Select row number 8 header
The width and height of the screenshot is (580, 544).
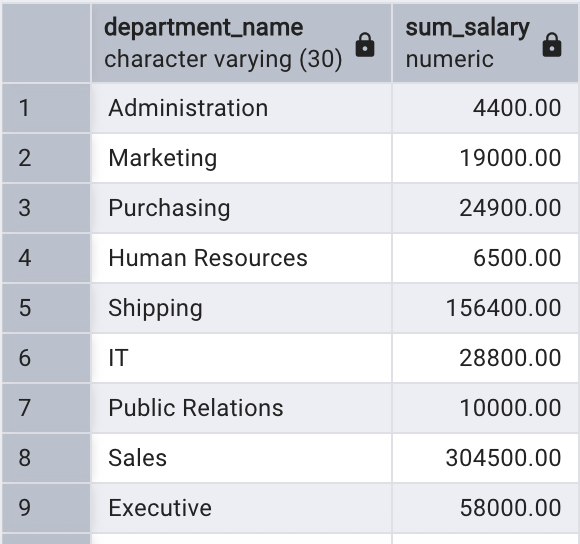click(46, 458)
